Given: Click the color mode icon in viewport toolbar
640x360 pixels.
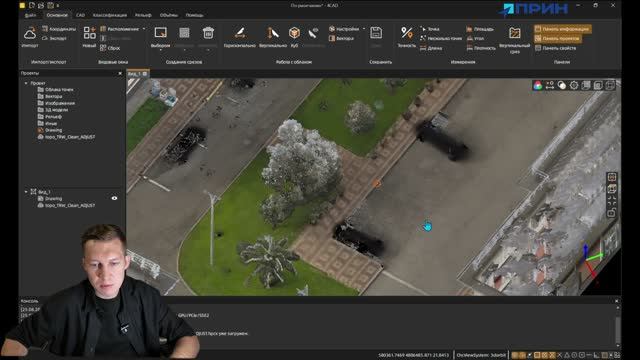Looking at the screenshot, I should tap(538, 85).
